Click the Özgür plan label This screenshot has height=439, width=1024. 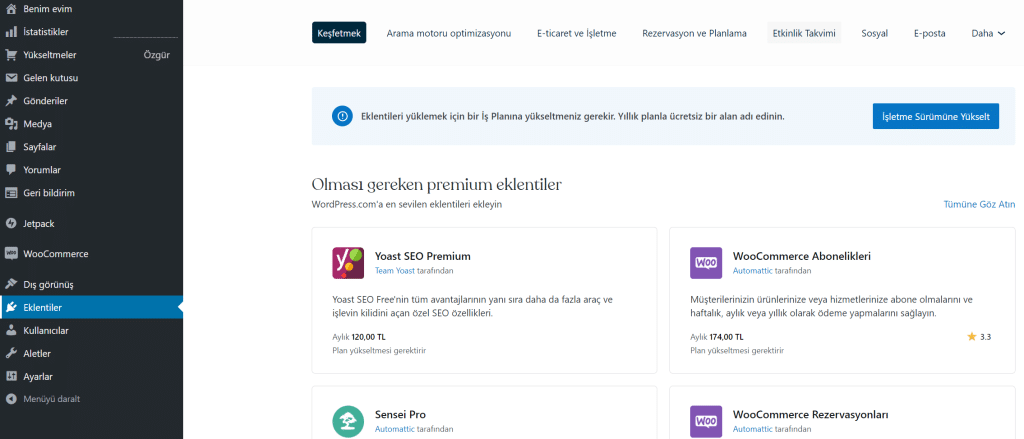[x=157, y=55]
